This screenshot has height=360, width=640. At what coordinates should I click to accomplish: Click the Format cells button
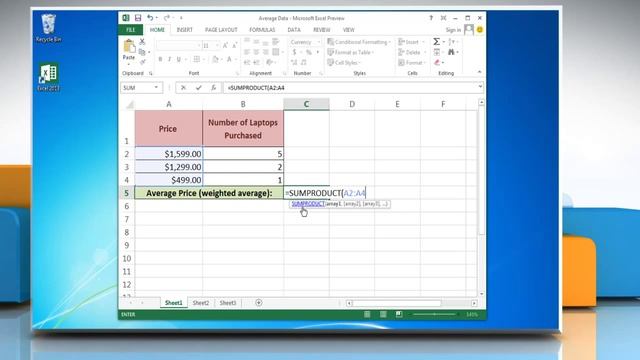pos(412,62)
